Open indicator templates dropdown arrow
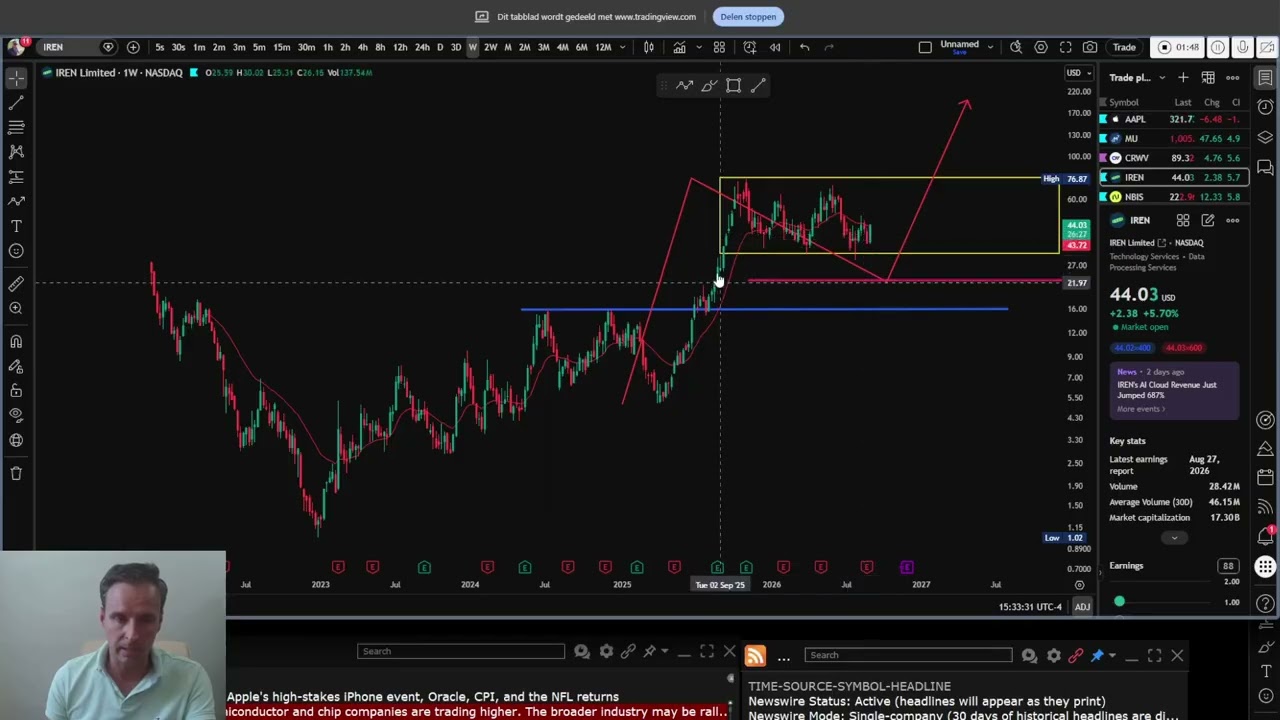Screen dimensions: 1280x720 697,47
